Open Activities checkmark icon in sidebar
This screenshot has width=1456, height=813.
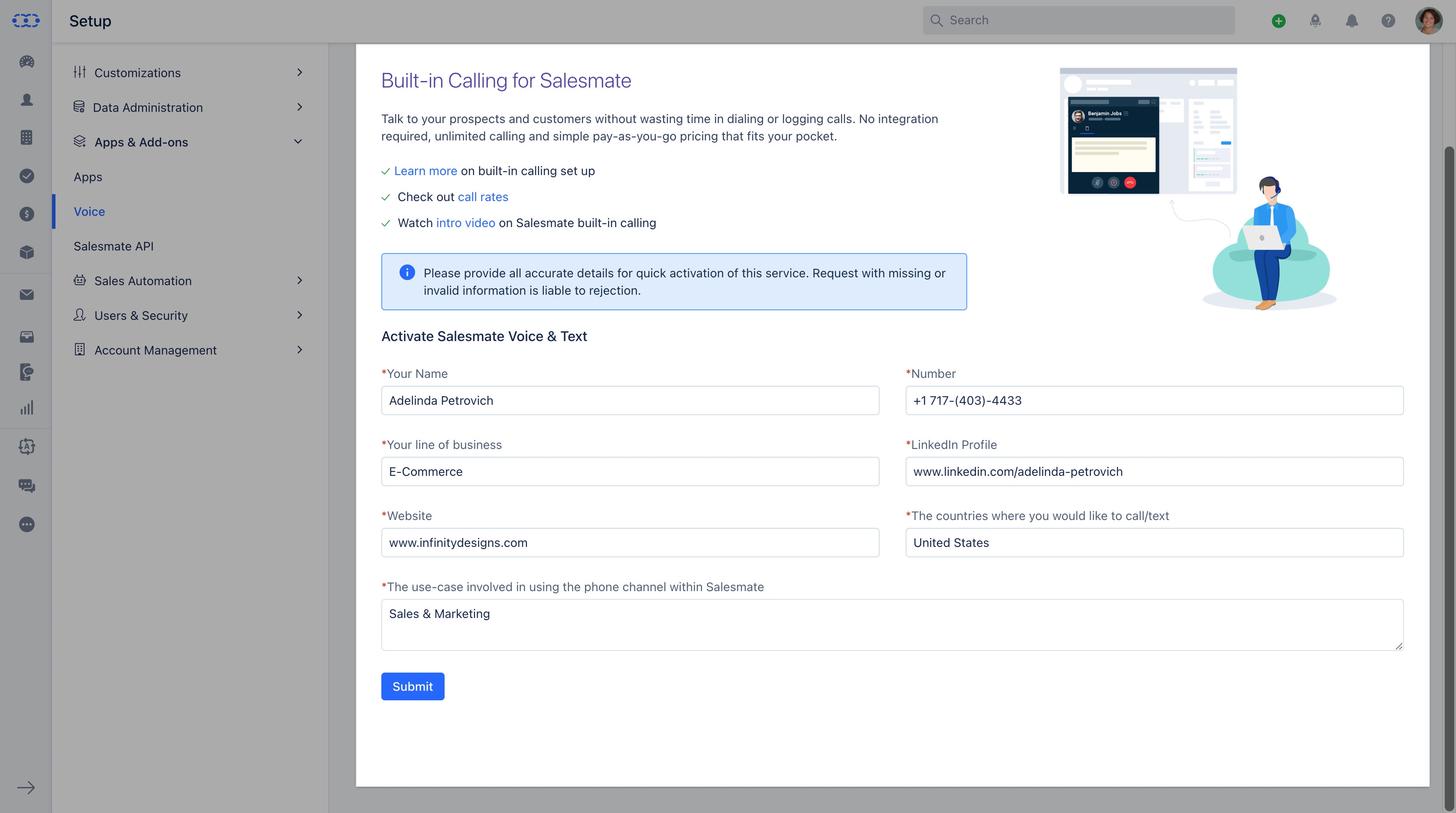[x=26, y=176]
